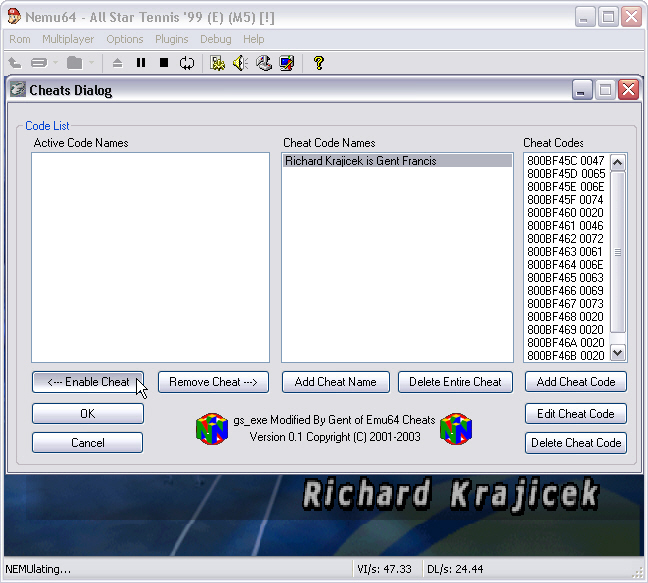Select cheat code 800BF467 0073
Image resolution: width=648 pixels, height=583 pixels.
pos(566,304)
